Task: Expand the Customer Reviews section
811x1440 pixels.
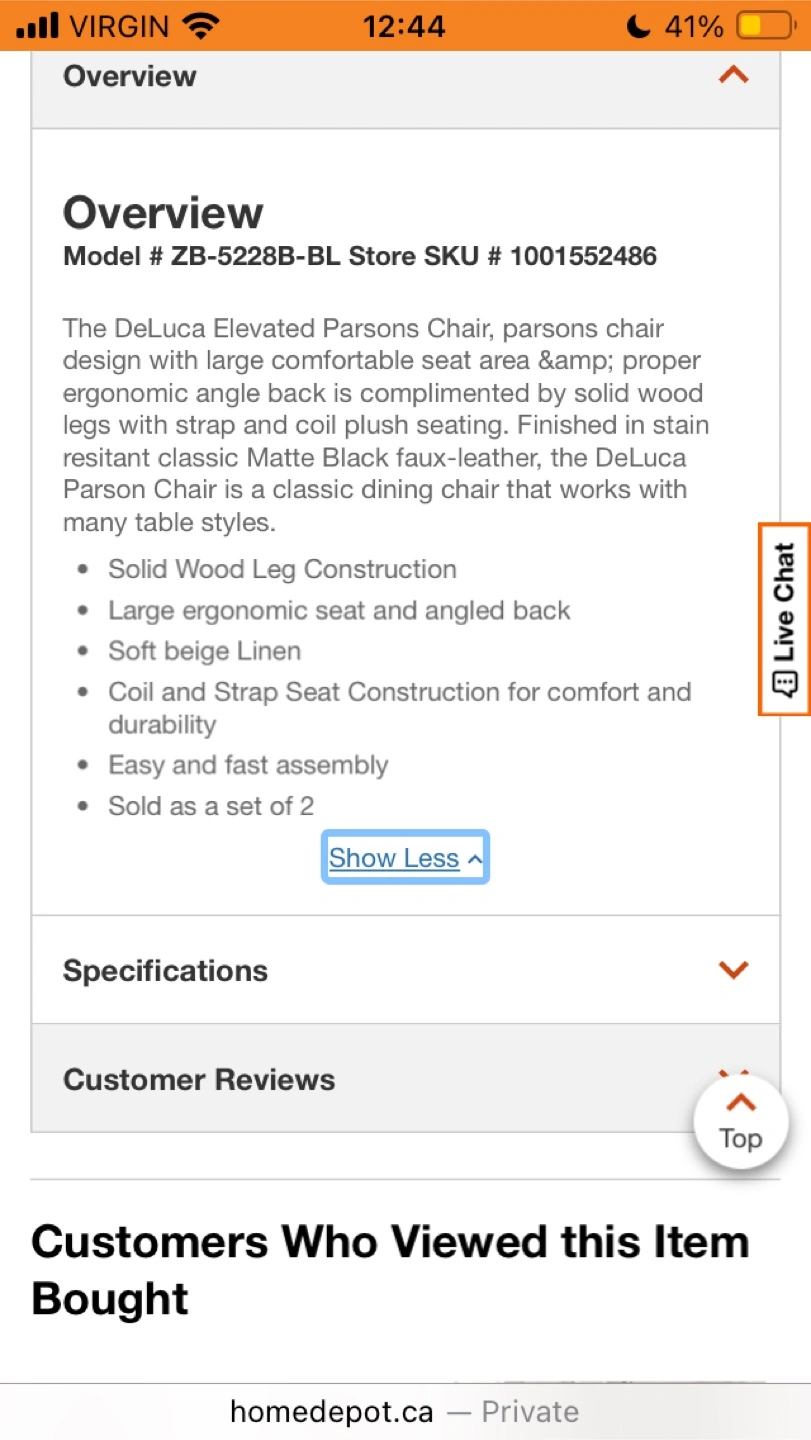Action: click(199, 1080)
